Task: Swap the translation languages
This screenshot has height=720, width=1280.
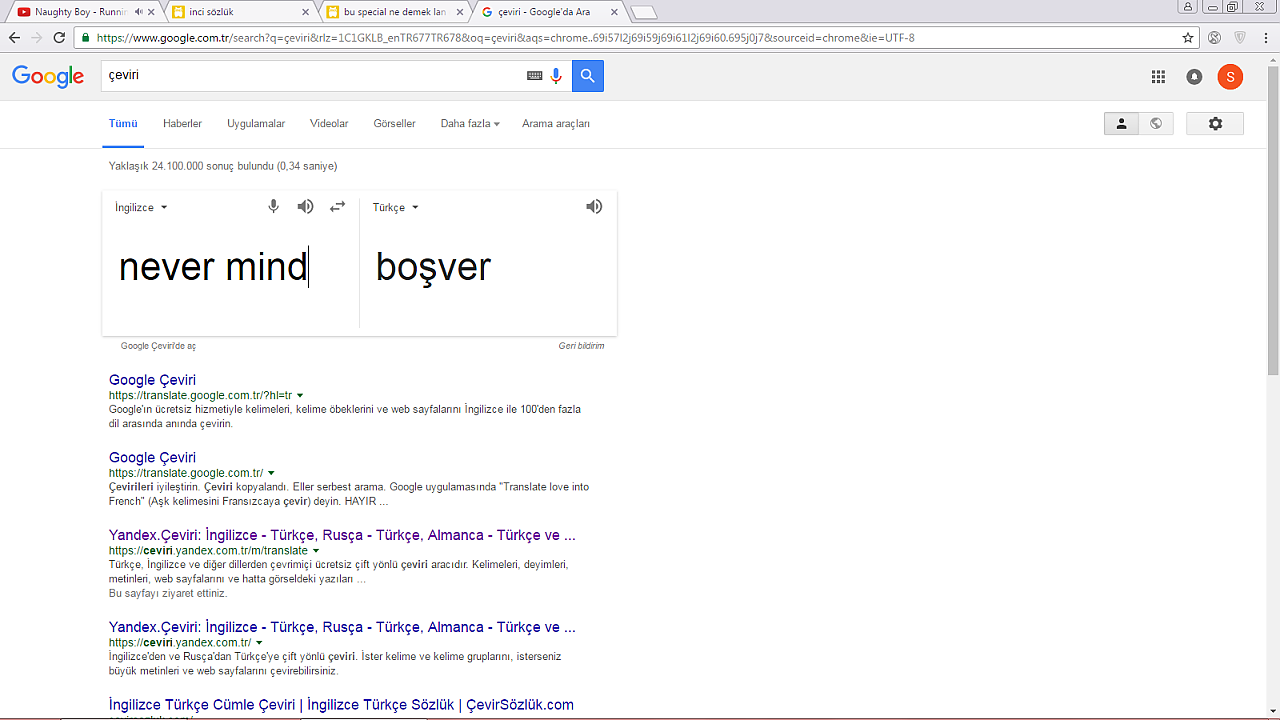Action: pyautogui.click(x=338, y=206)
